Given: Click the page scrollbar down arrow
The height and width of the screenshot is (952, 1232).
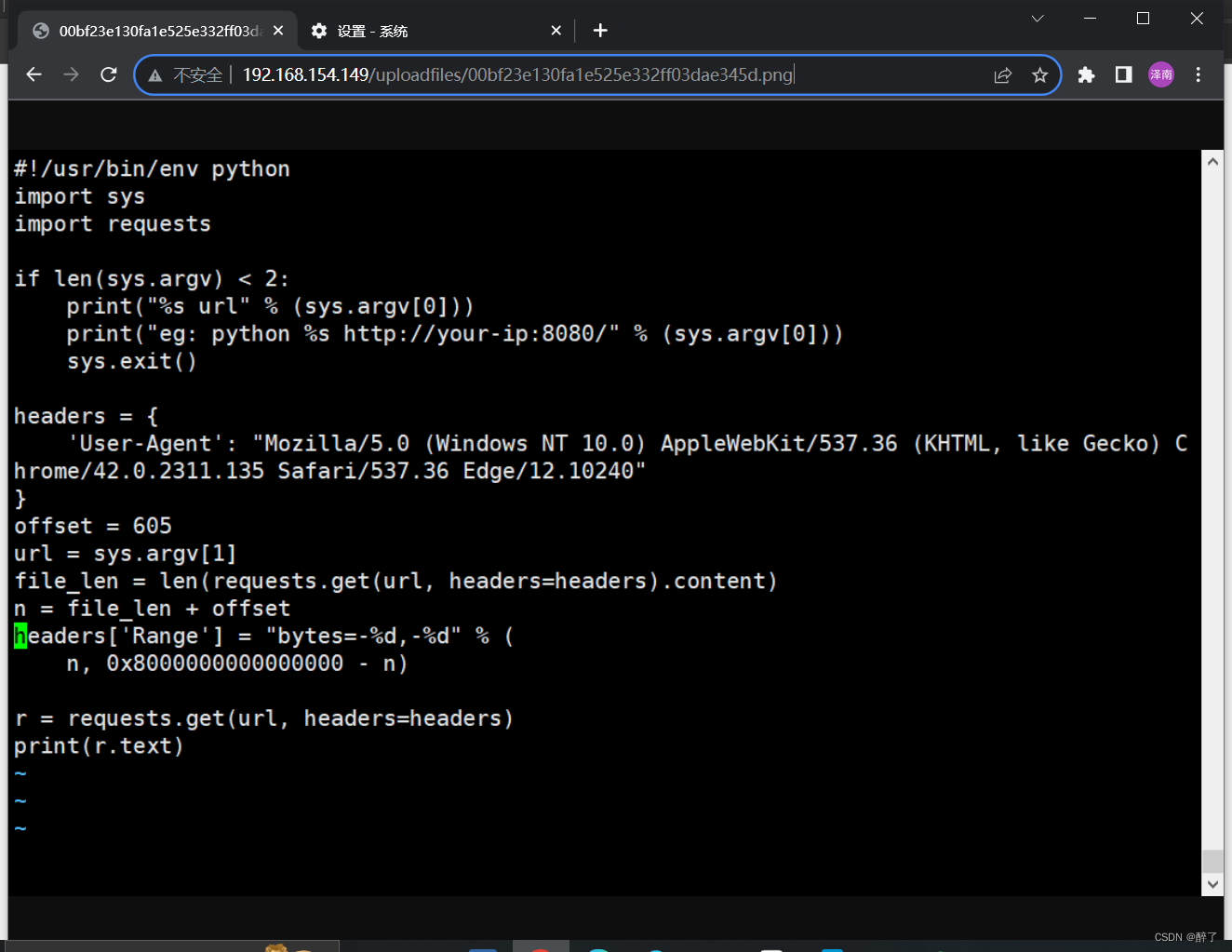Looking at the screenshot, I should click(x=1212, y=884).
